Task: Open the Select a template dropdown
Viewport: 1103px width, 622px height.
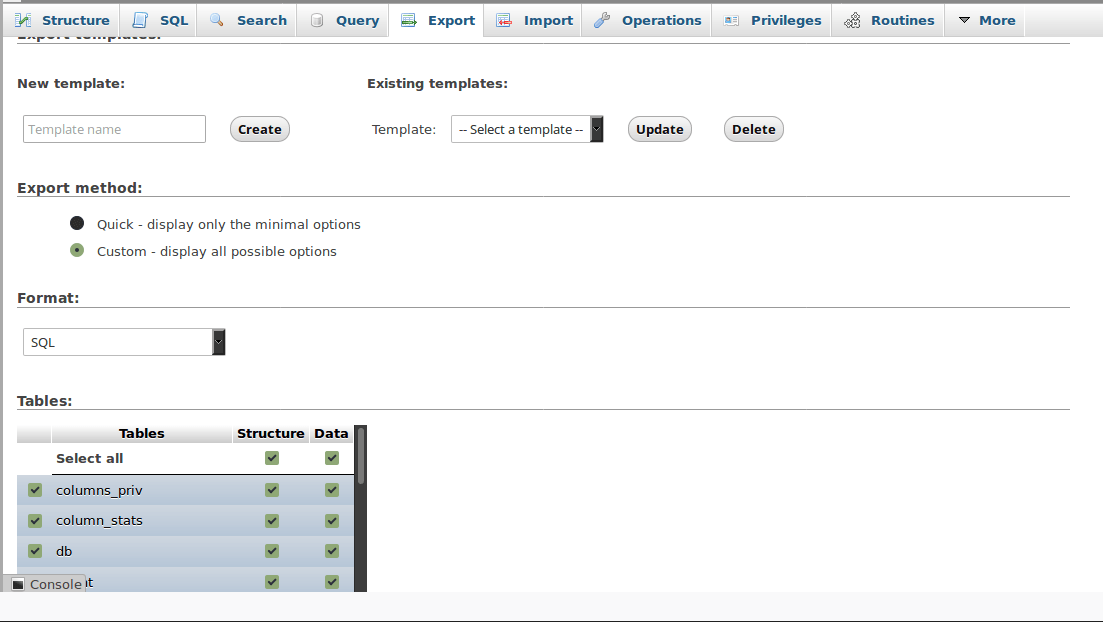Action: point(527,129)
